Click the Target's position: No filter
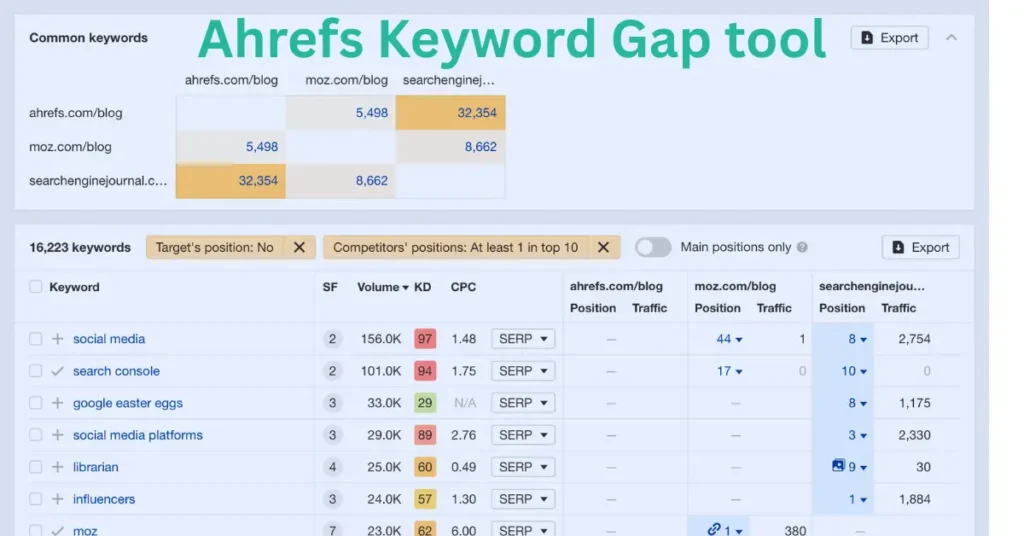 click(x=214, y=247)
